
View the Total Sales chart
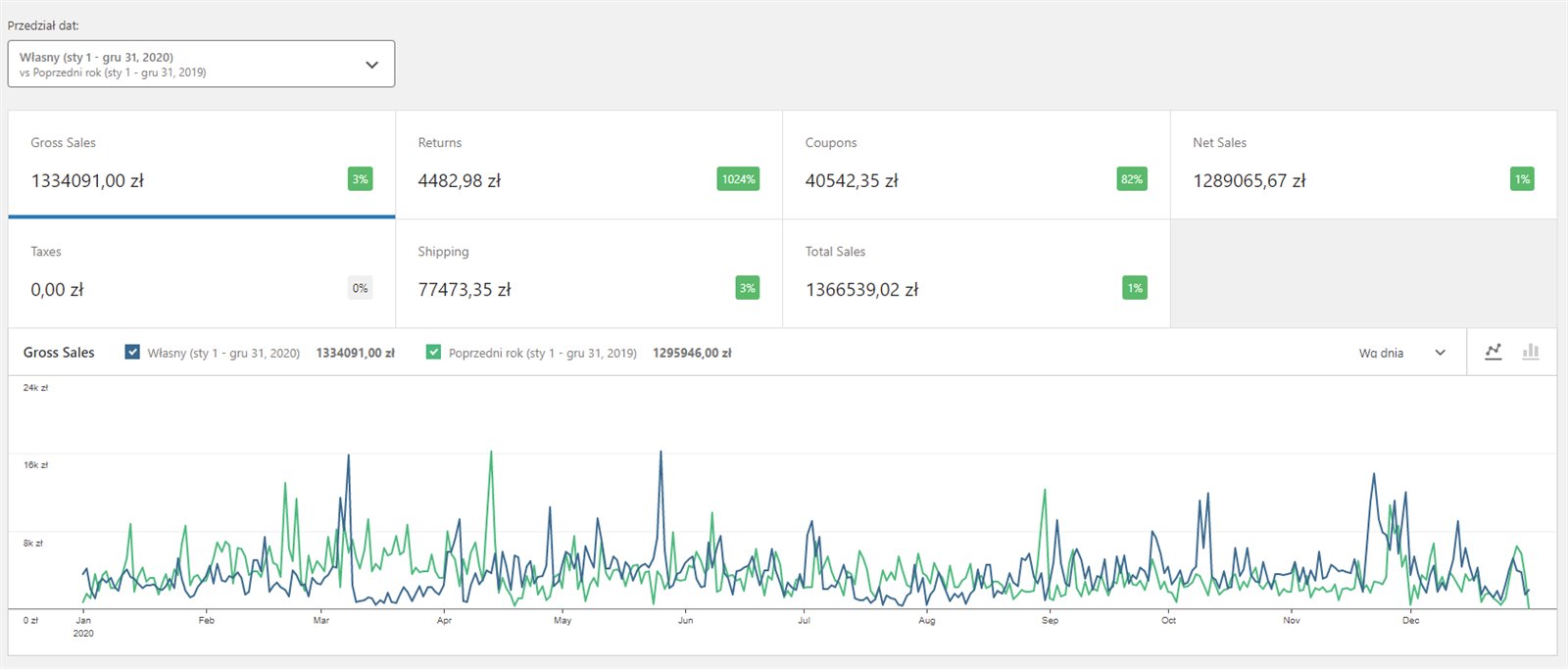click(975, 272)
